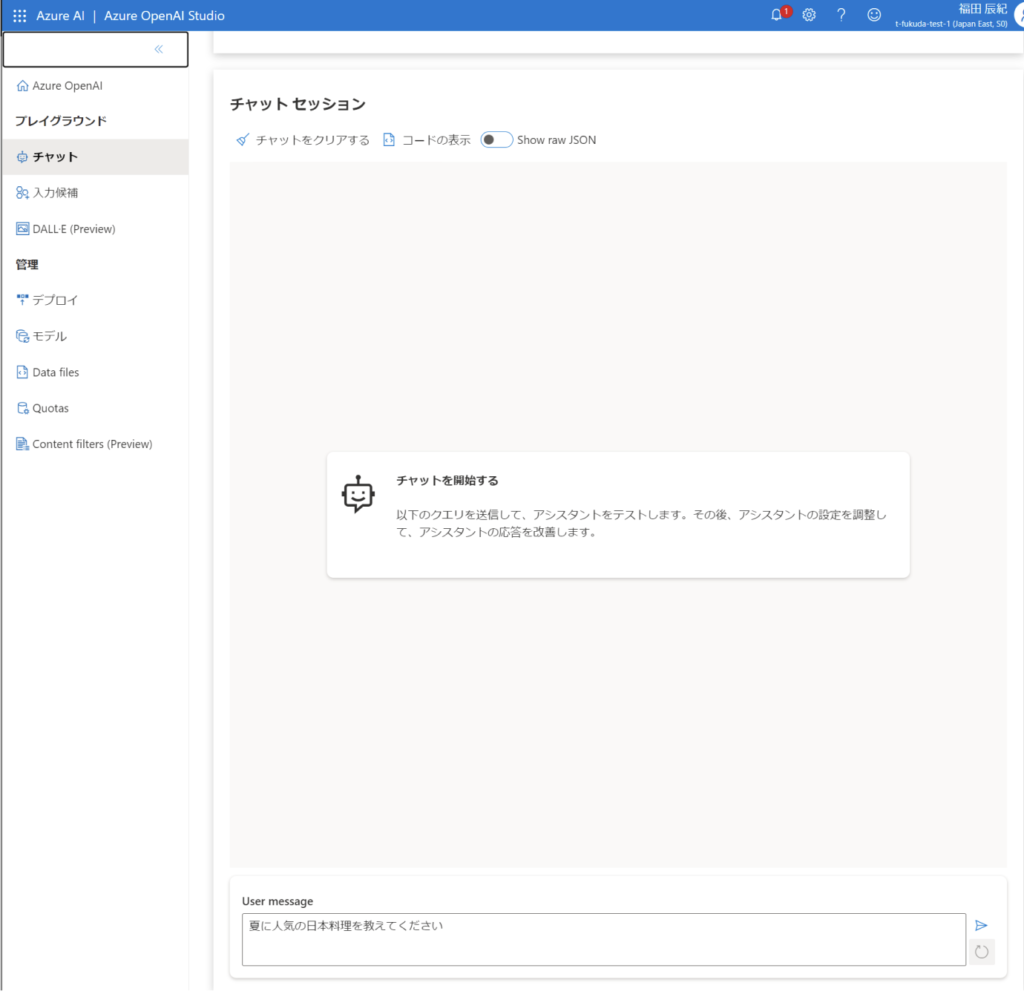Screen dimensions: 1024x994
Task: Open the feedback smiley icon
Action: [874, 15]
